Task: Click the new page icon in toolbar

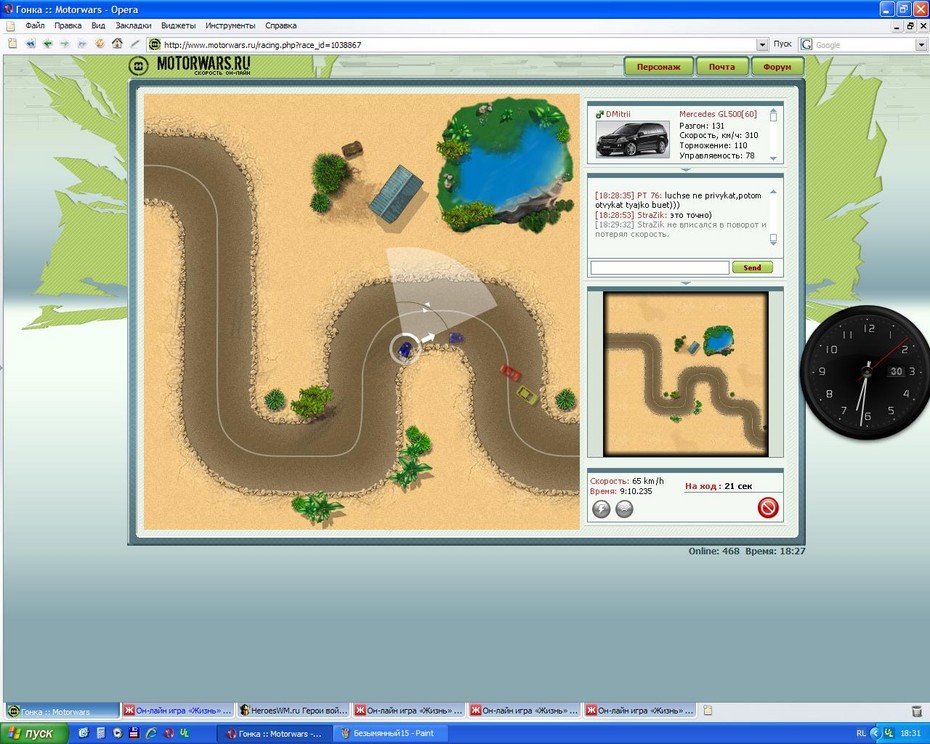Action: pyautogui.click(x=12, y=44)
